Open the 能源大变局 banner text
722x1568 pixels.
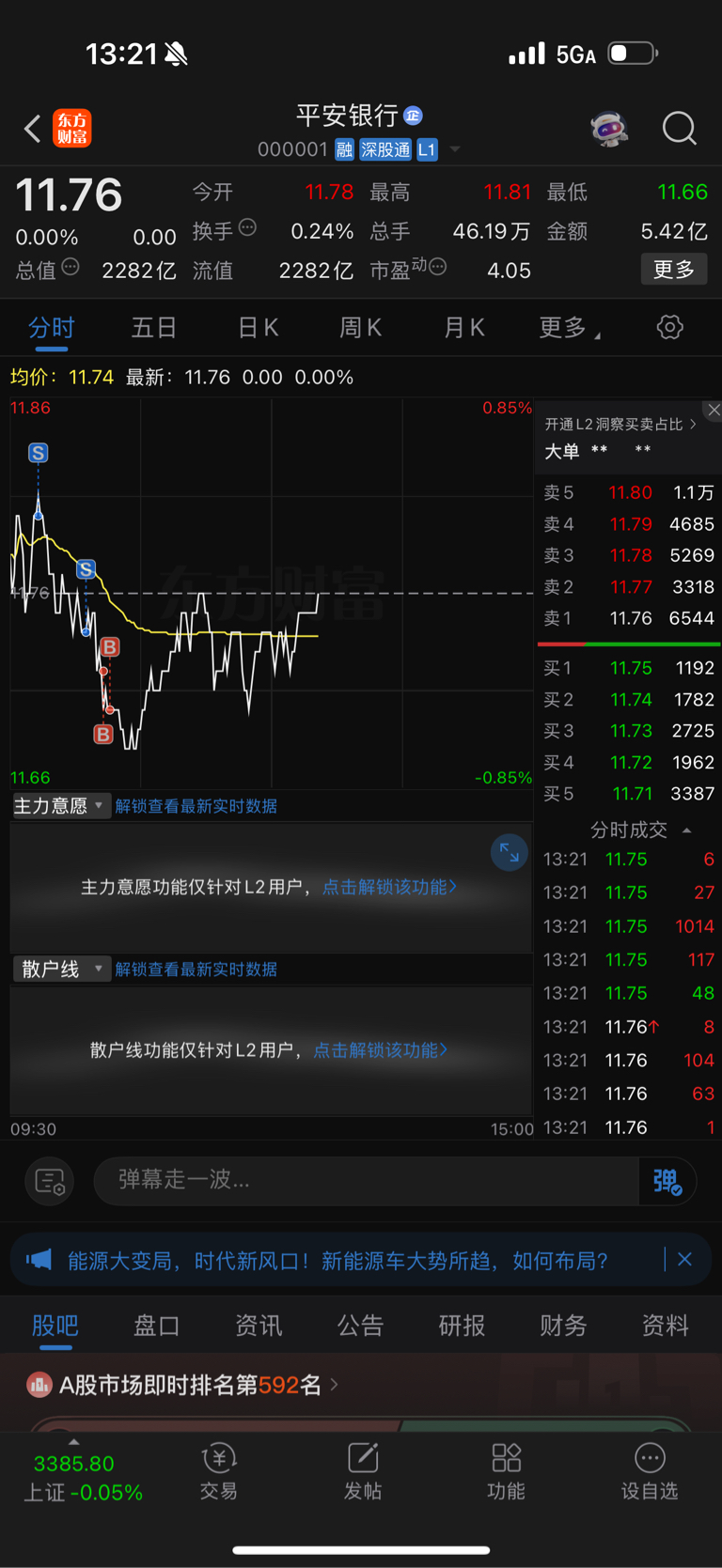[337, 1260]
